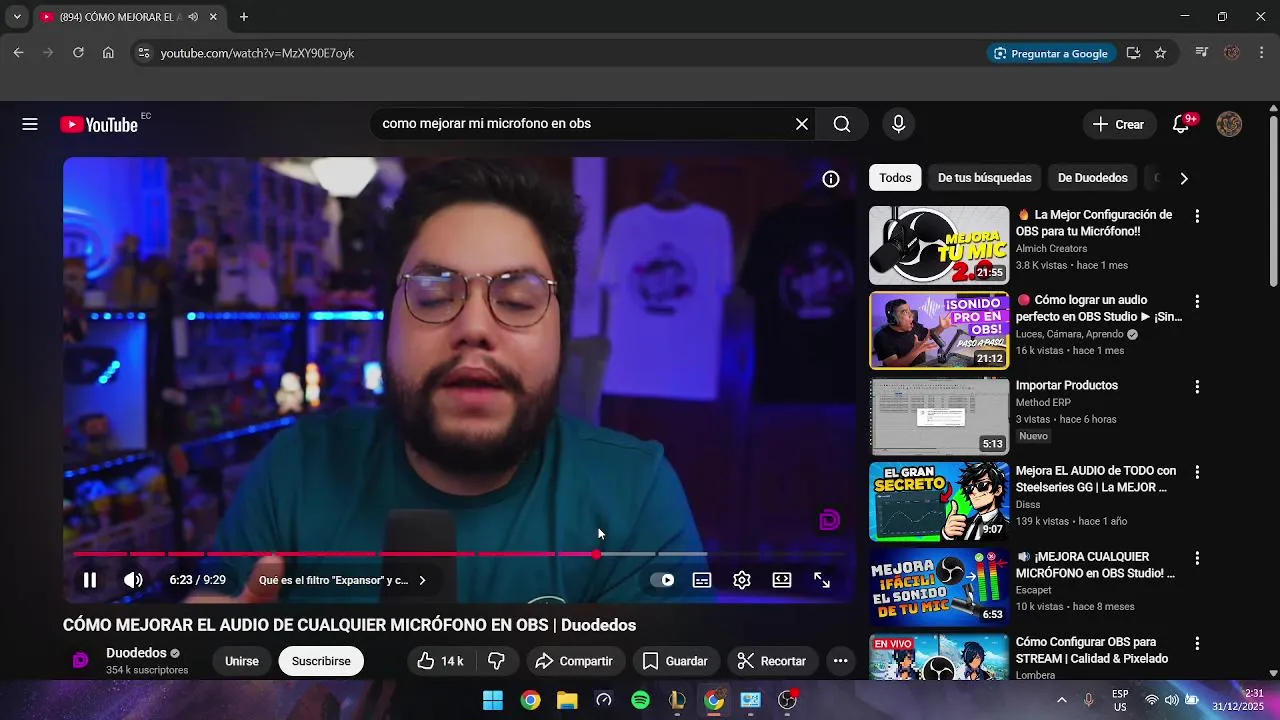
Task: Go back in the browser
Action: pos(18,53)
